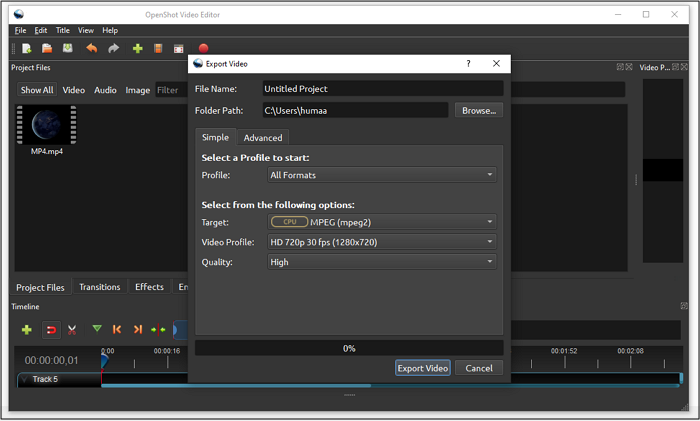Click the New Project toolbar icon

pos(27,48)
